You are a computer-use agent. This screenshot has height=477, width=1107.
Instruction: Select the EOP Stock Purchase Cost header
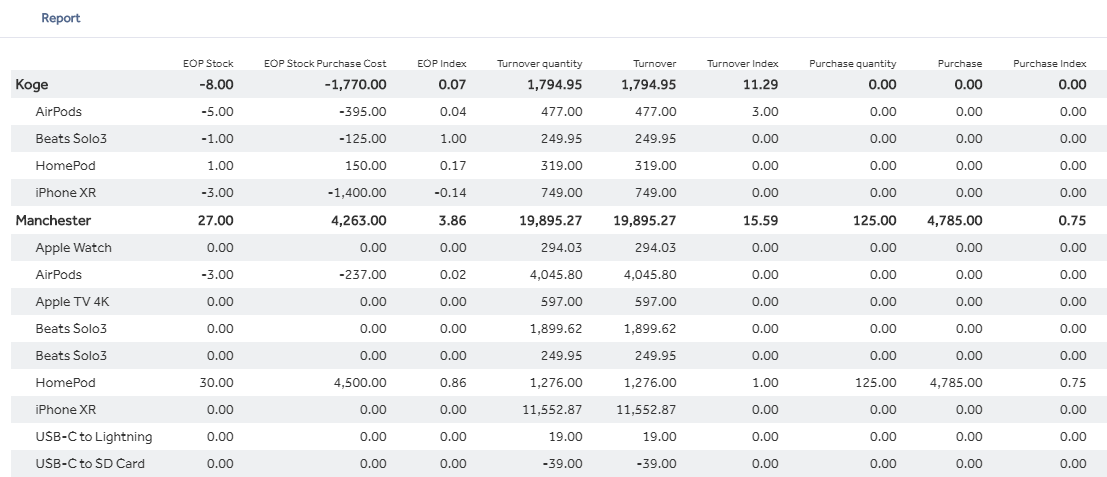click(325, 64)
